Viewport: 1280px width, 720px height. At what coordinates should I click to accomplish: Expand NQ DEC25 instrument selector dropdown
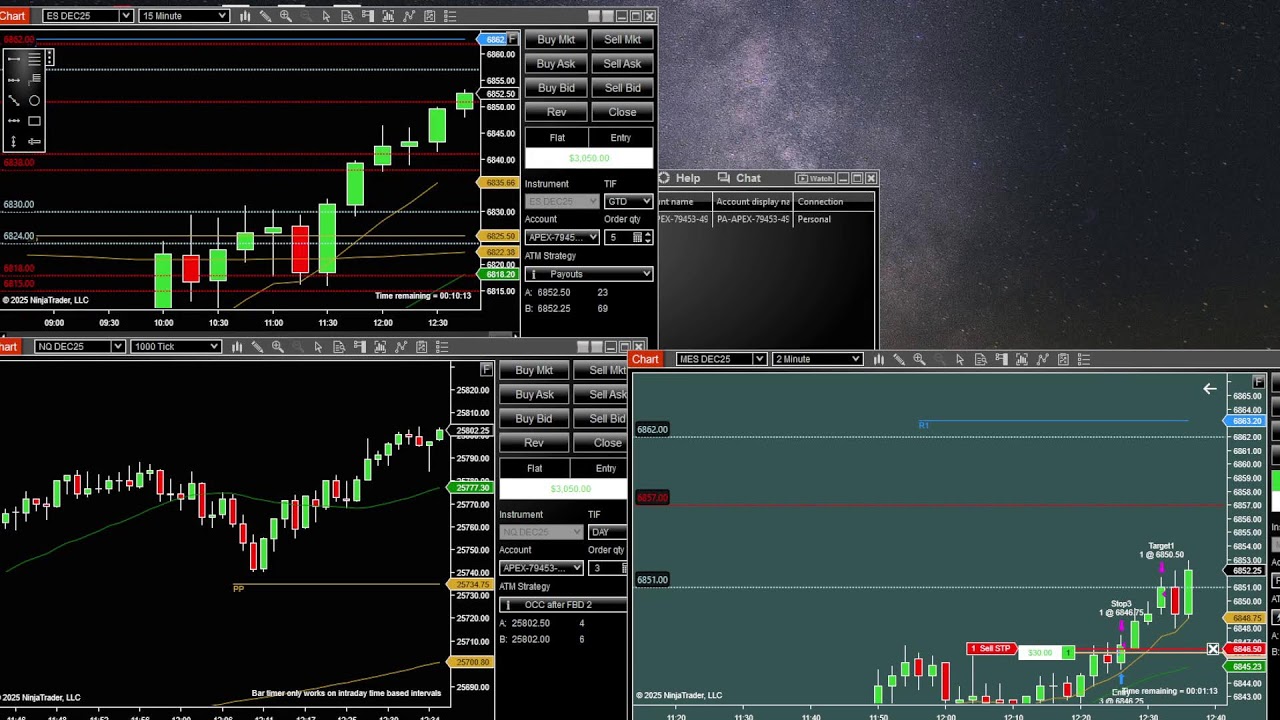coord(117,347)
